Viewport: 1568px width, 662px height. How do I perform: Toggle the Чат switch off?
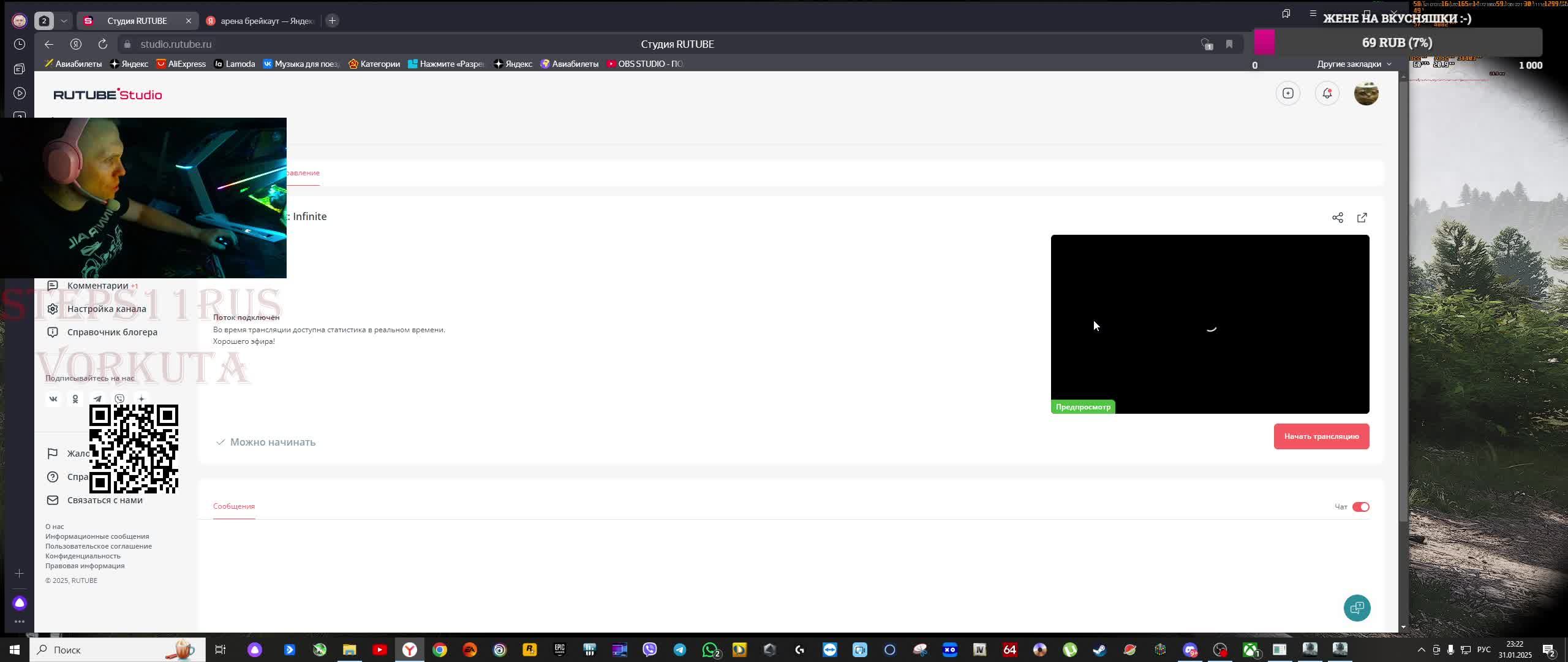[x=1360, y=507]
